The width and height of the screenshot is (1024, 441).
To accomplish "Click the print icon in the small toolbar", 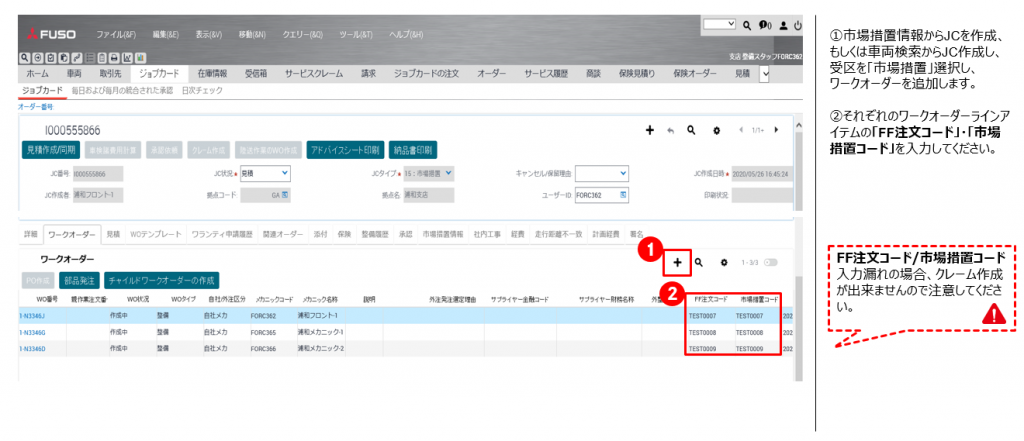I will click(x=116, y=57).
